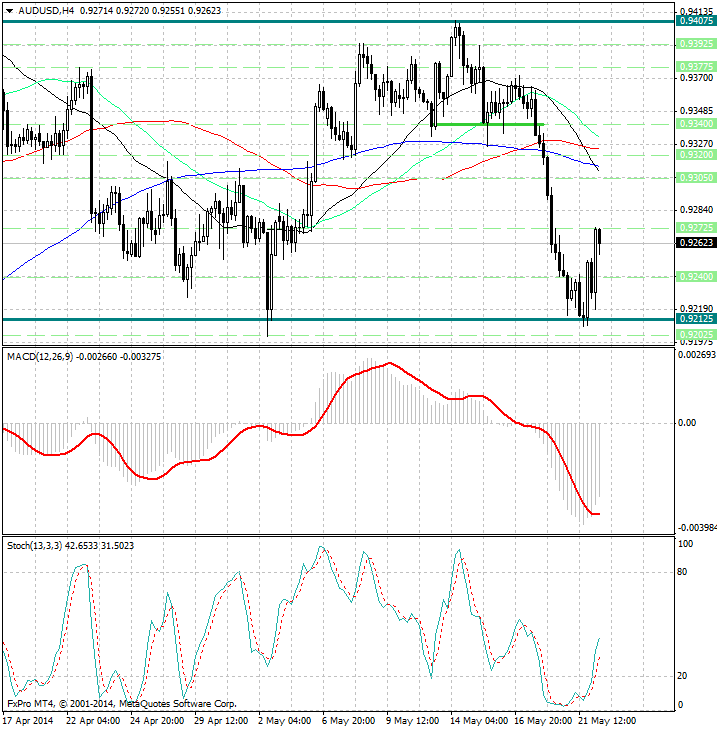Click the 0.92190 price axis label
The width and height of the screenshot is (717, 729).
[696, 309]
